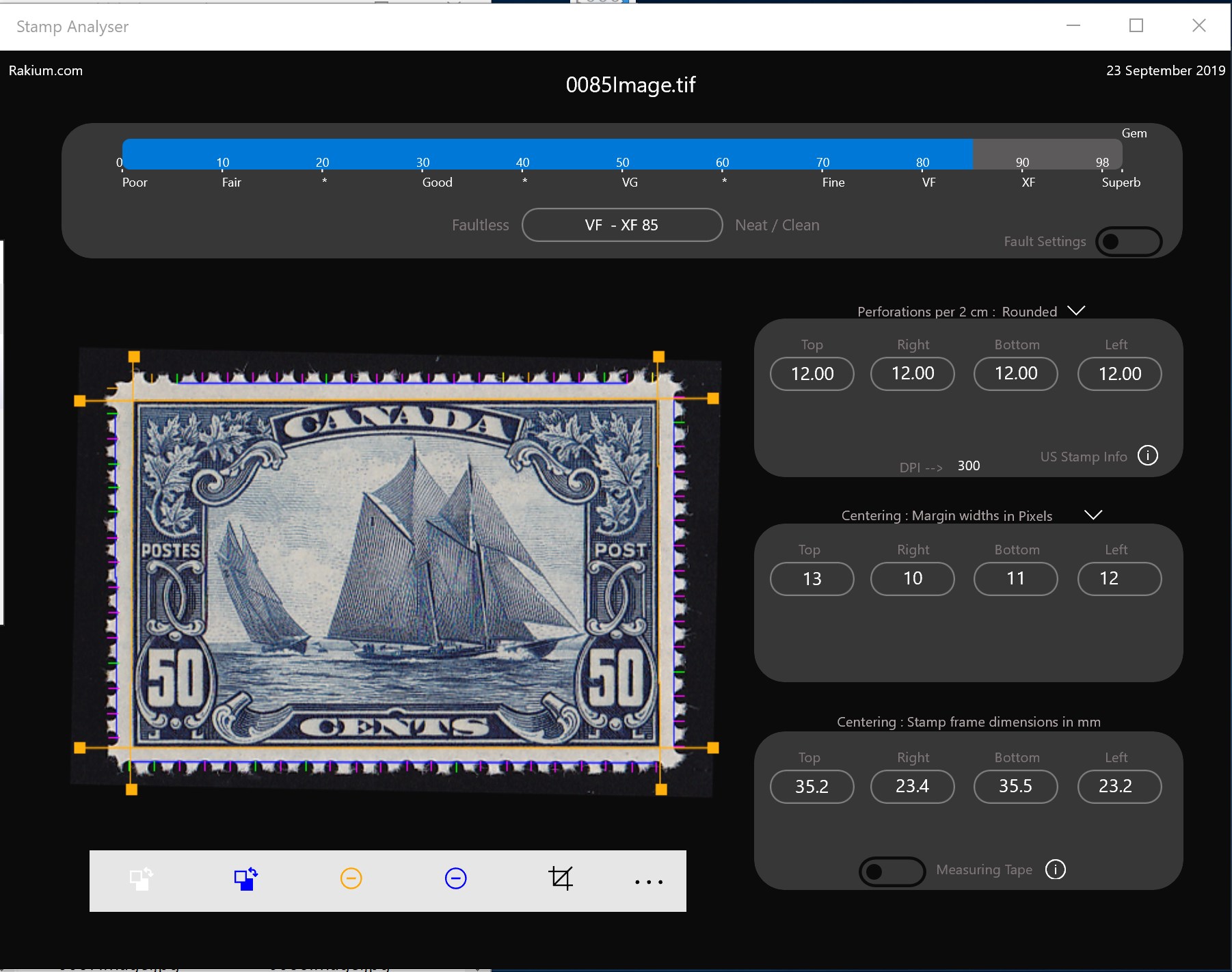Viewport: 1232px width, 972px height.
Task: Click the orange handle left of the stamp's top edge
Action: 80,401
